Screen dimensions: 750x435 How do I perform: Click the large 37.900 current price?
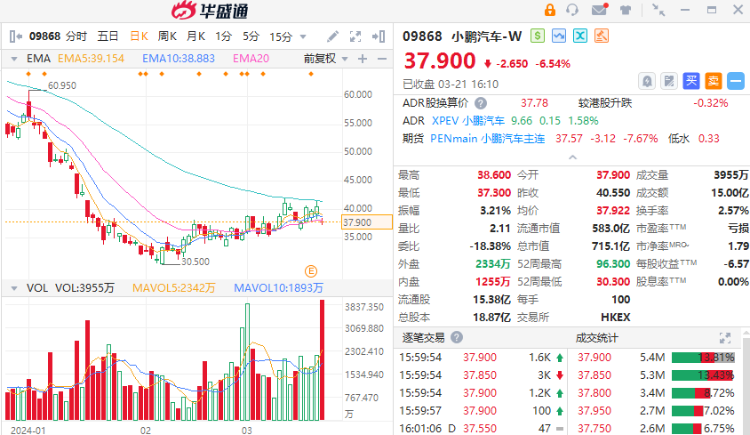tap(440, 61)
